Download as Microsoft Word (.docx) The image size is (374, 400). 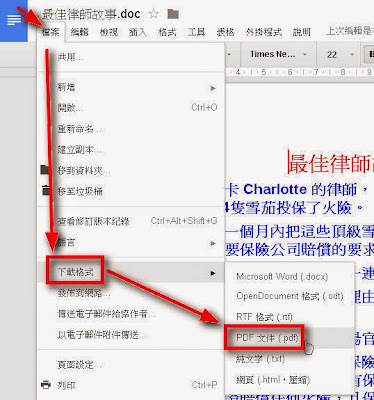point(289,277)
